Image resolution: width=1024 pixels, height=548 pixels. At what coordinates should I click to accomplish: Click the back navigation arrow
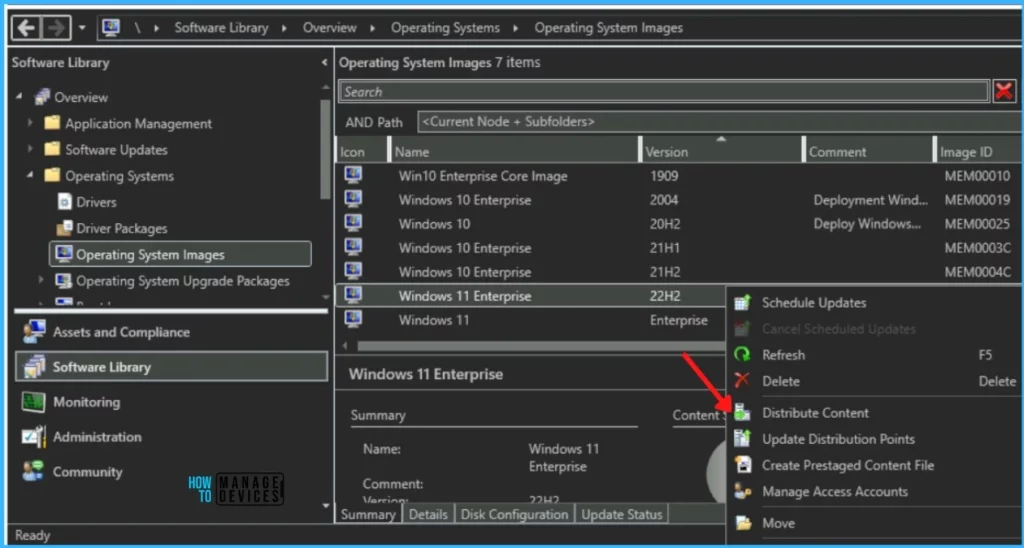27,28
